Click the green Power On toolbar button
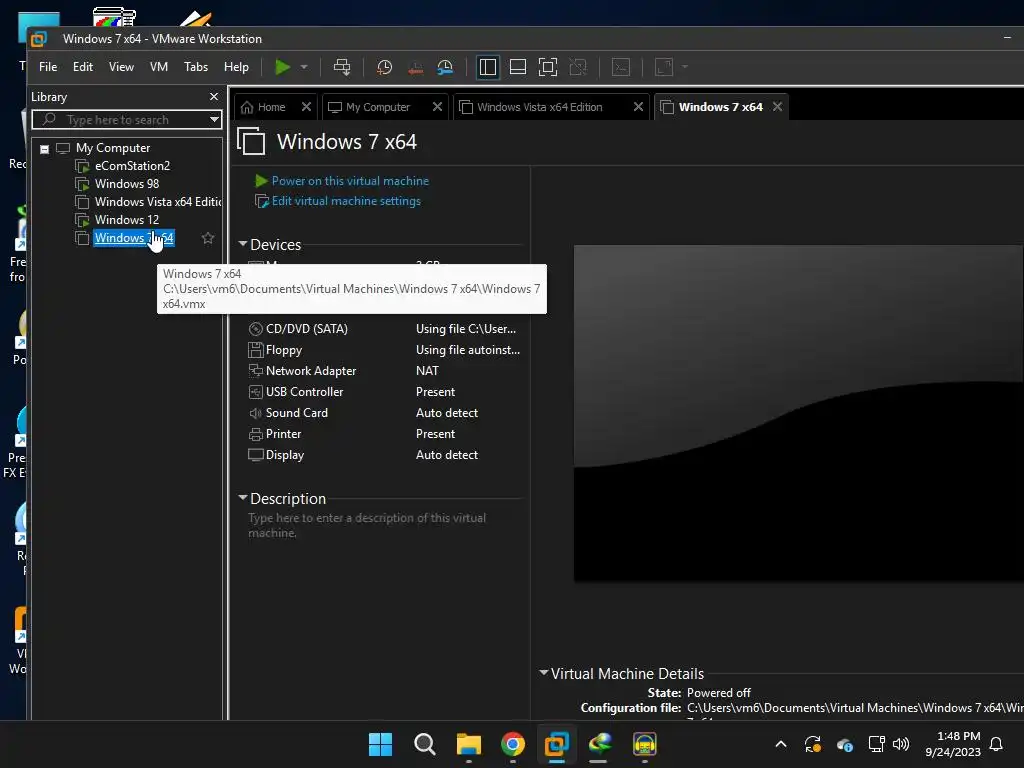Screen dimensions: 1024x768 tap(282, 67)
